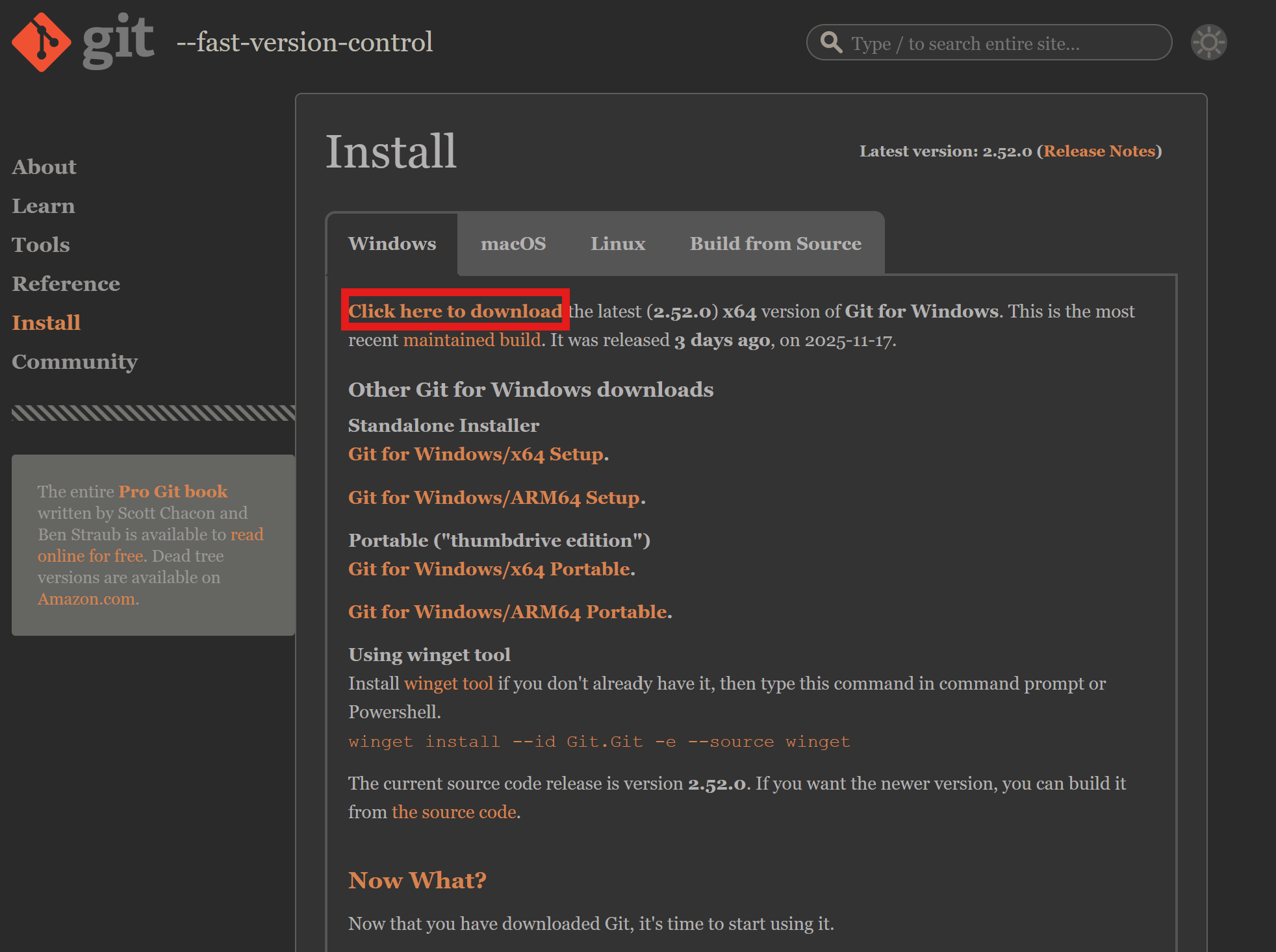Click the winget install command text
Screen dimensions: 1276x952
point(599,742)
